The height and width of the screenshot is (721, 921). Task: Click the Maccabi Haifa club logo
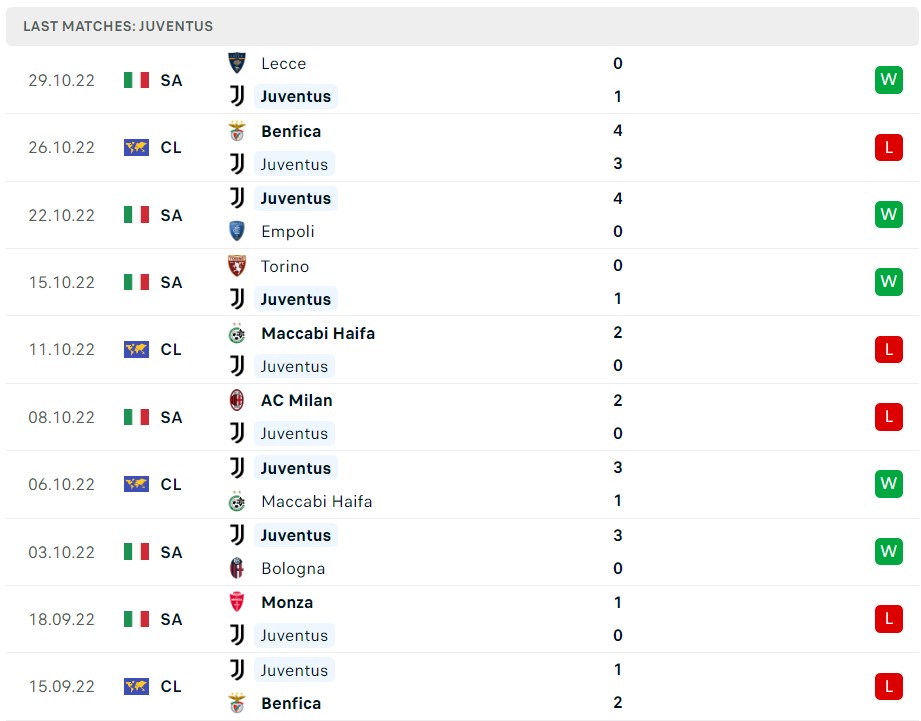[239, 333]
